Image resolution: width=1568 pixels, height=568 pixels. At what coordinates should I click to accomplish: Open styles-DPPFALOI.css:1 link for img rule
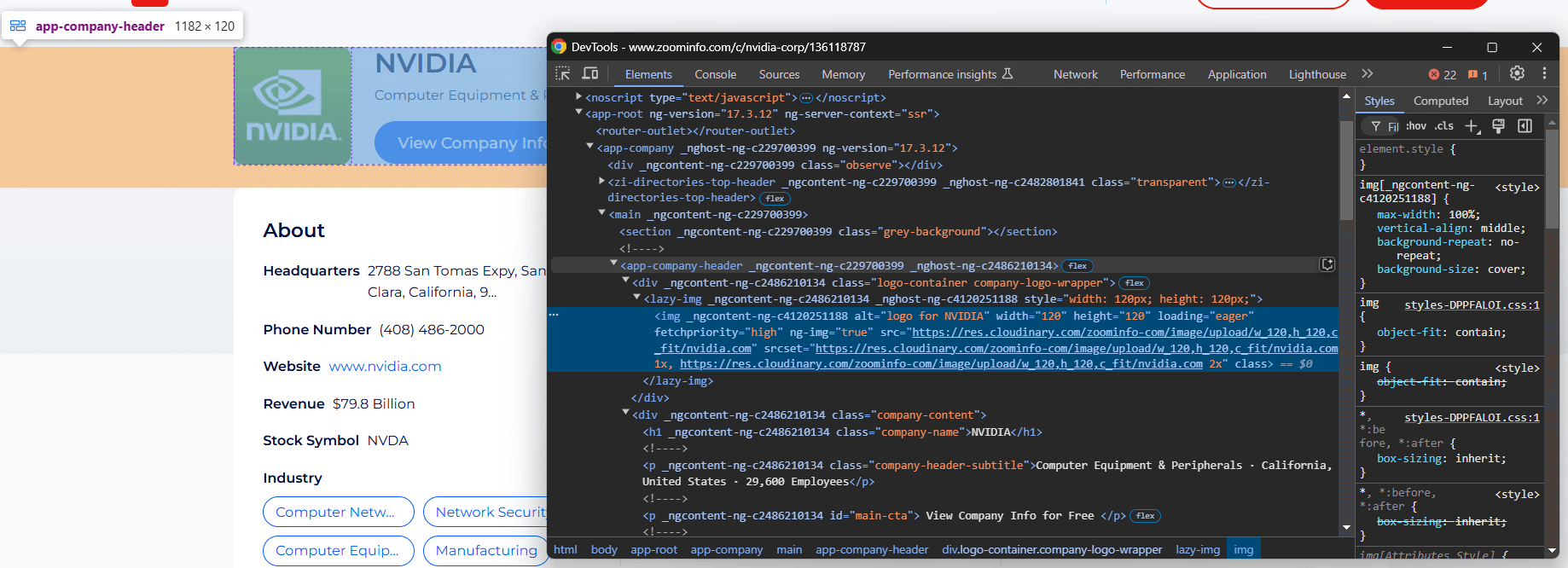1472,304
